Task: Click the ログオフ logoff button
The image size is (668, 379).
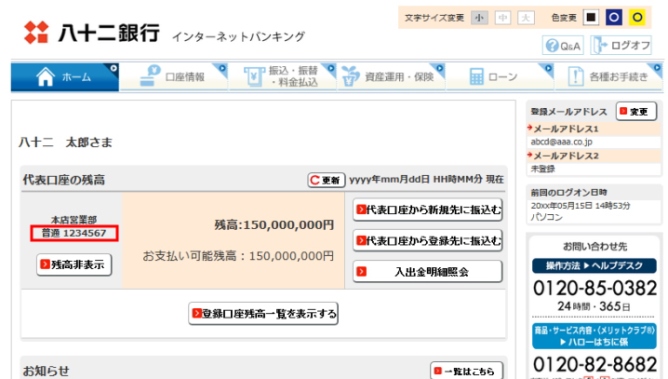Action: pos(621,45)
